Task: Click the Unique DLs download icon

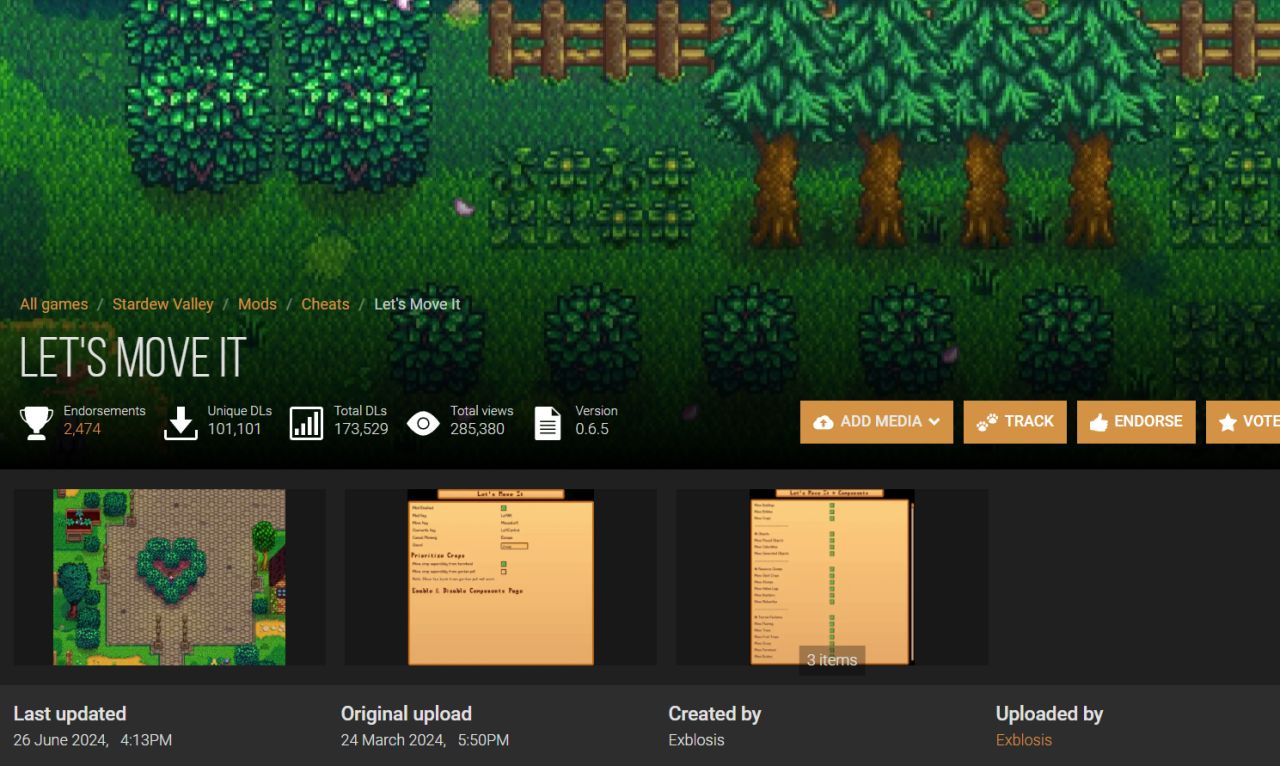Action: click(180, 422)
